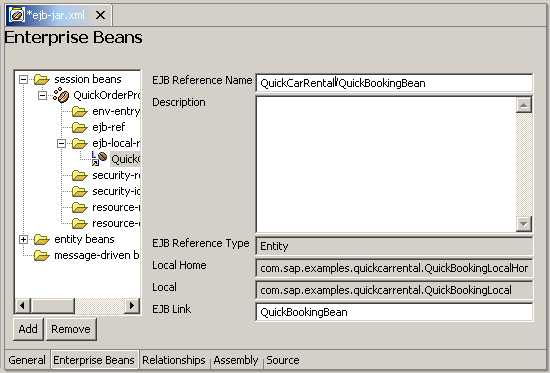Select the last resource- tree item

pos(116,223)
